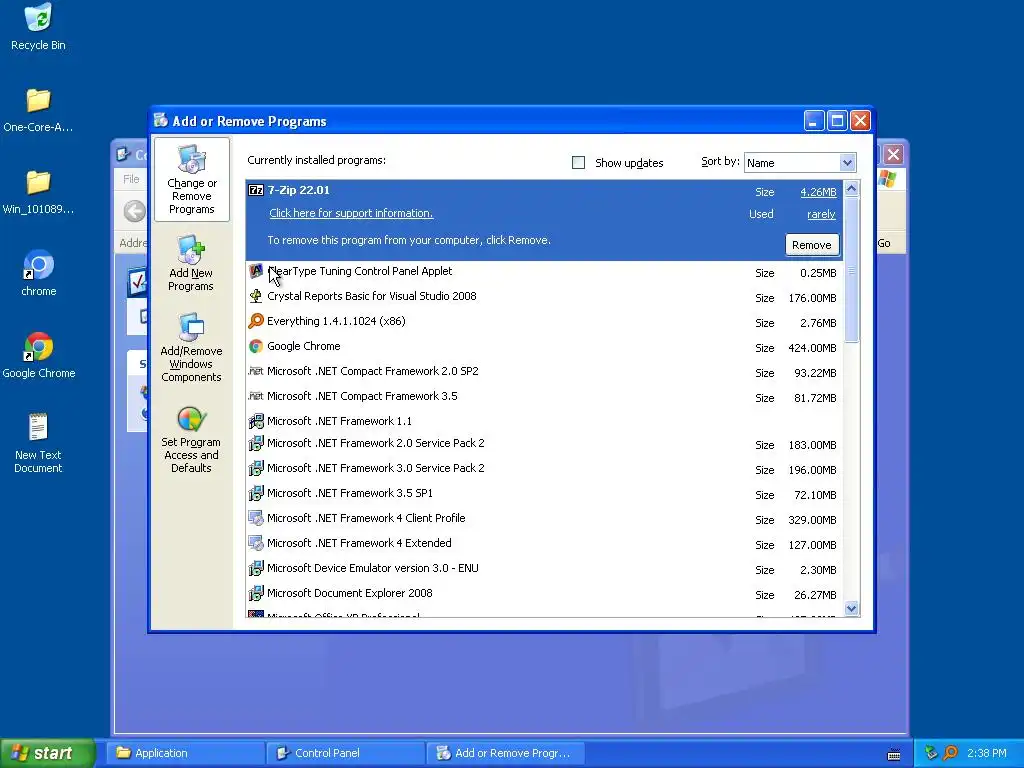Select the Recycle Bin desktop icon
This screenshot has width=1024, height=768.
point(38,27)
